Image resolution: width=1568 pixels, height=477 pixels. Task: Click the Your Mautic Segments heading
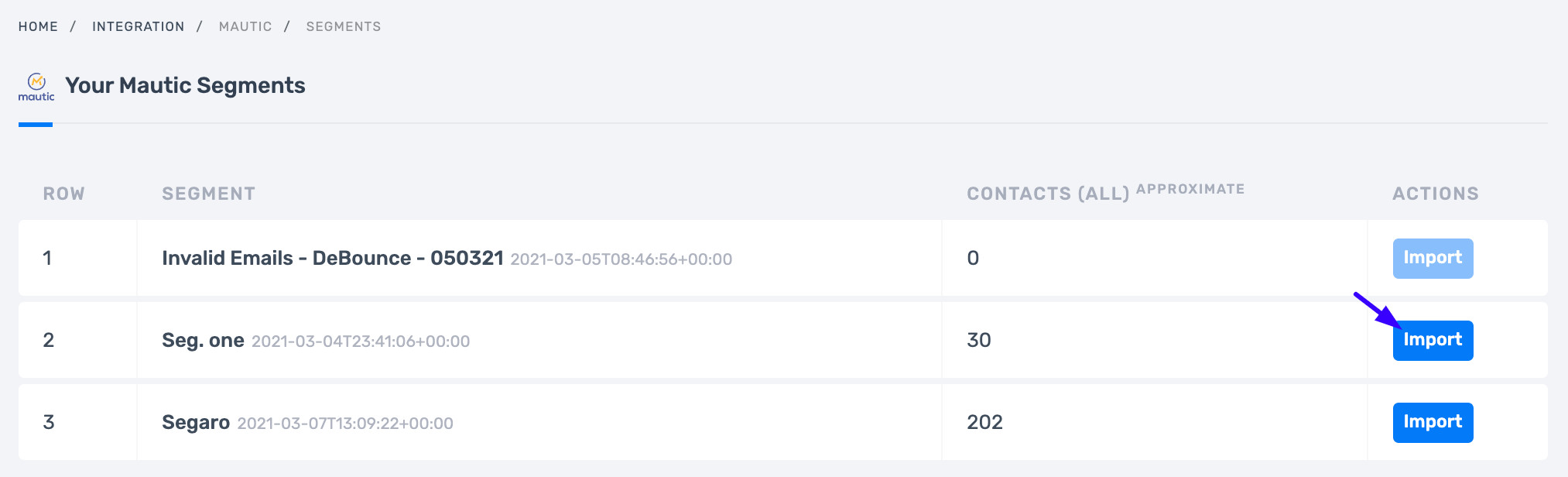(x=185, y=85)
